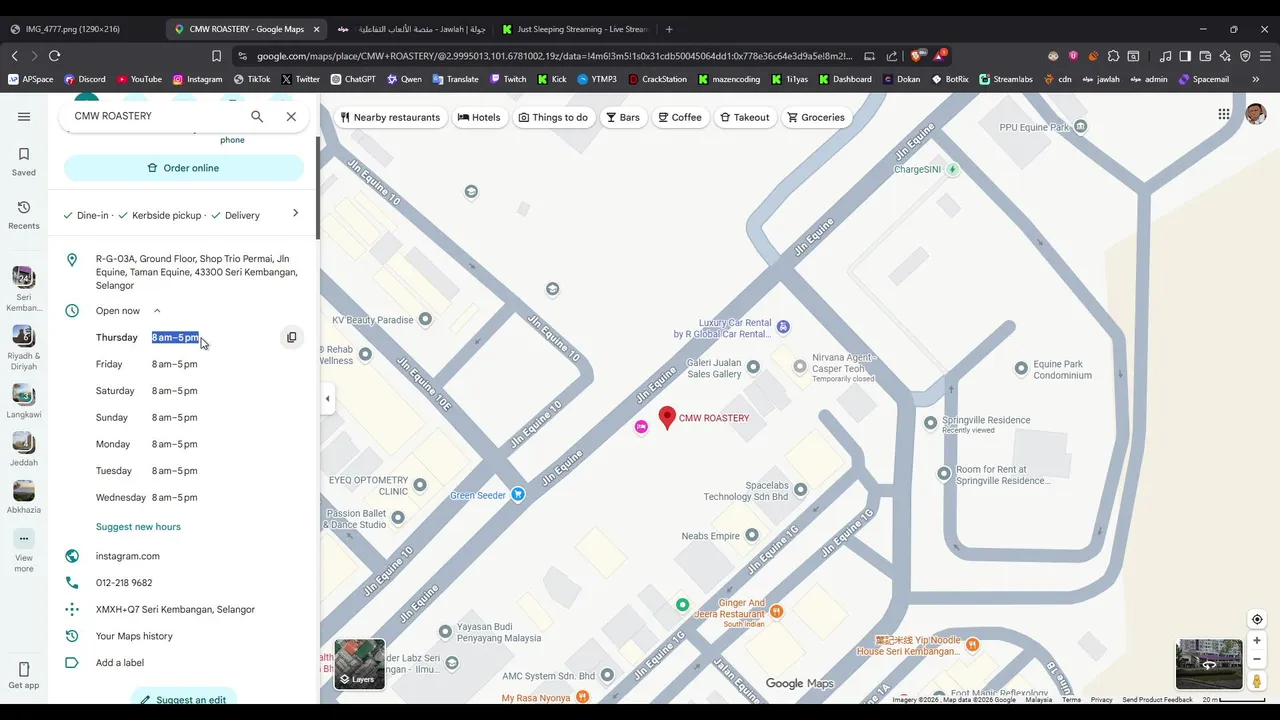
Task: Open Streamlabs bookmark
Action: pos(1006,79)
